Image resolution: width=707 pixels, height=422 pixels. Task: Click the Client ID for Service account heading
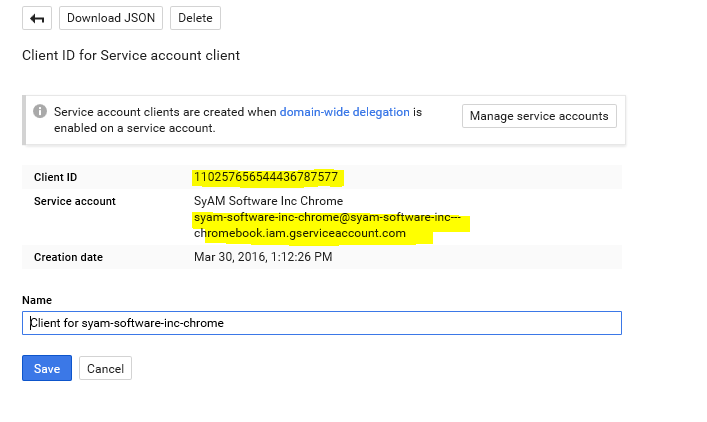tap(131, 55)
